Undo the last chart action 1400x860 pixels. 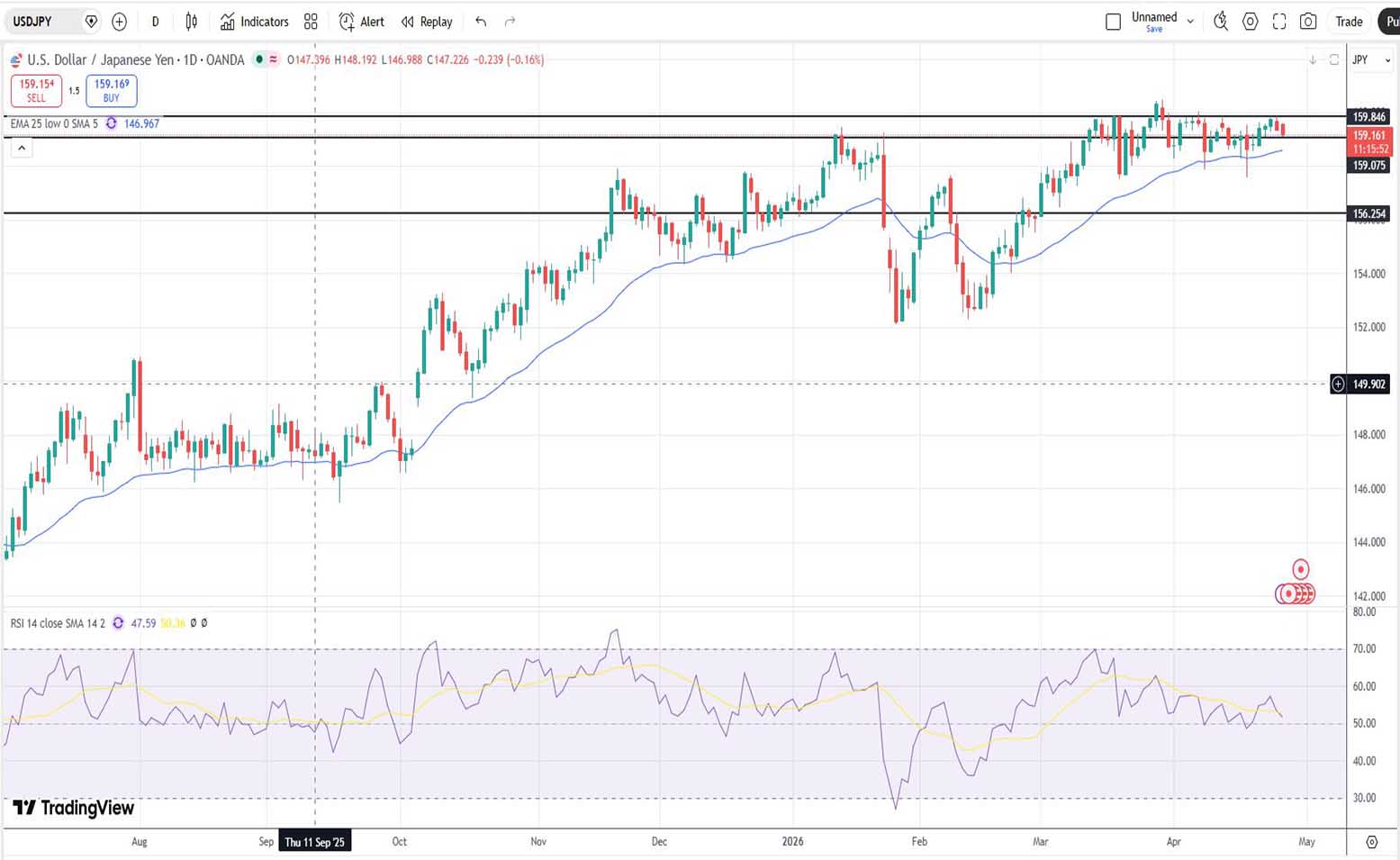[x=481, y=22]
